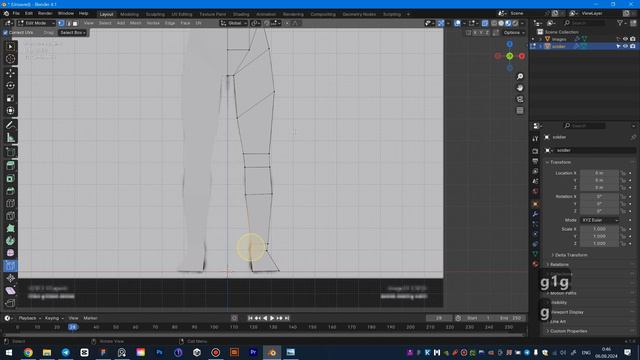Select the Inset Faces tool
Viewport: 640px width, 360px height.
(11, 178)
